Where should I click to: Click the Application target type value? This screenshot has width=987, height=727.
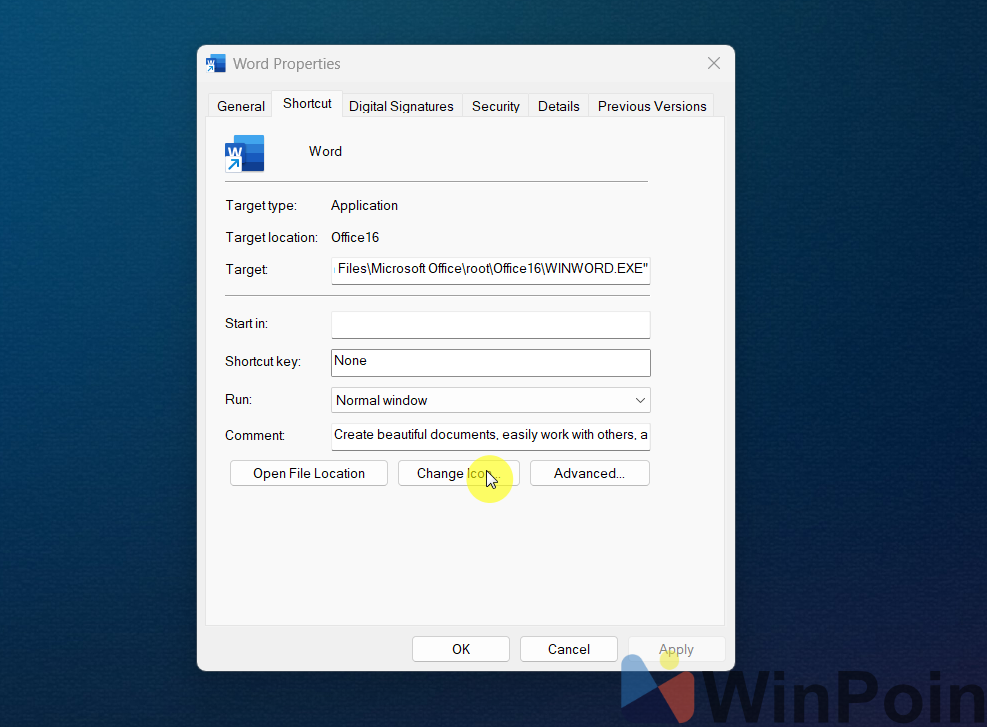(x=364, y=206)
